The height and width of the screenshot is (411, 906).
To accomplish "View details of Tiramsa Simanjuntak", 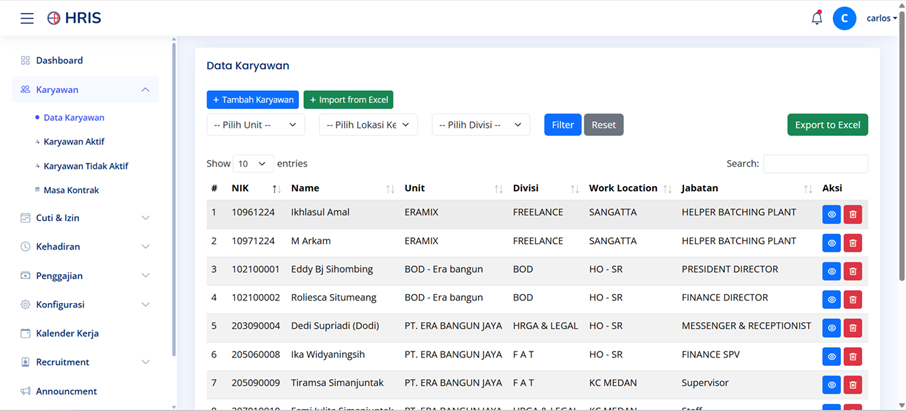I will [x=831, y=384].
